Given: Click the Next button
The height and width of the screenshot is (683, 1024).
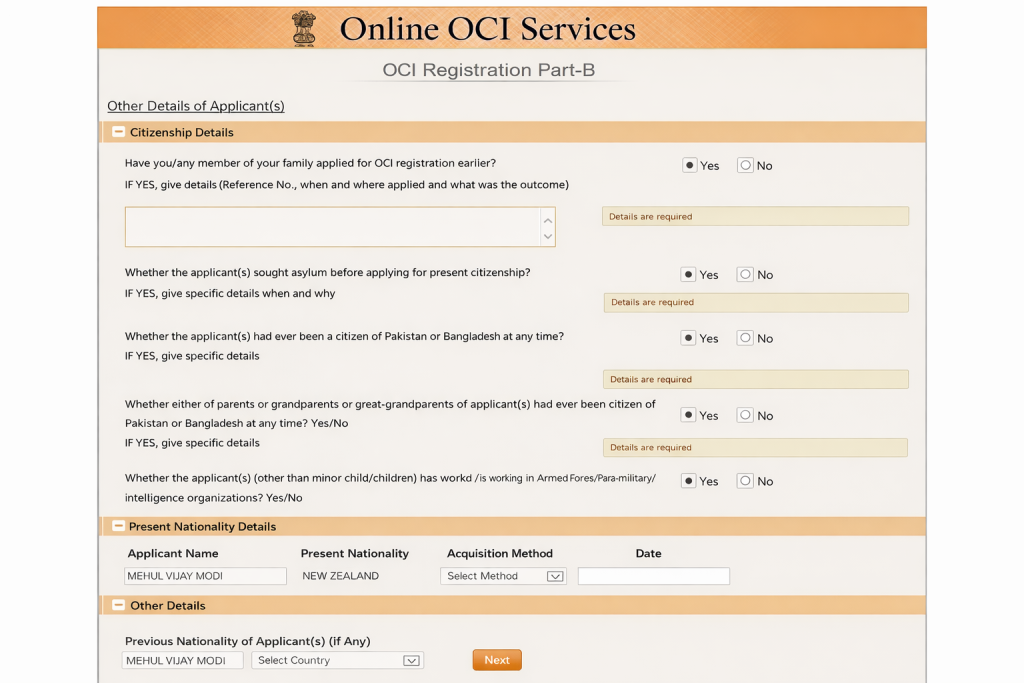Looking at the screenshot, I should (x=497, y=660).
